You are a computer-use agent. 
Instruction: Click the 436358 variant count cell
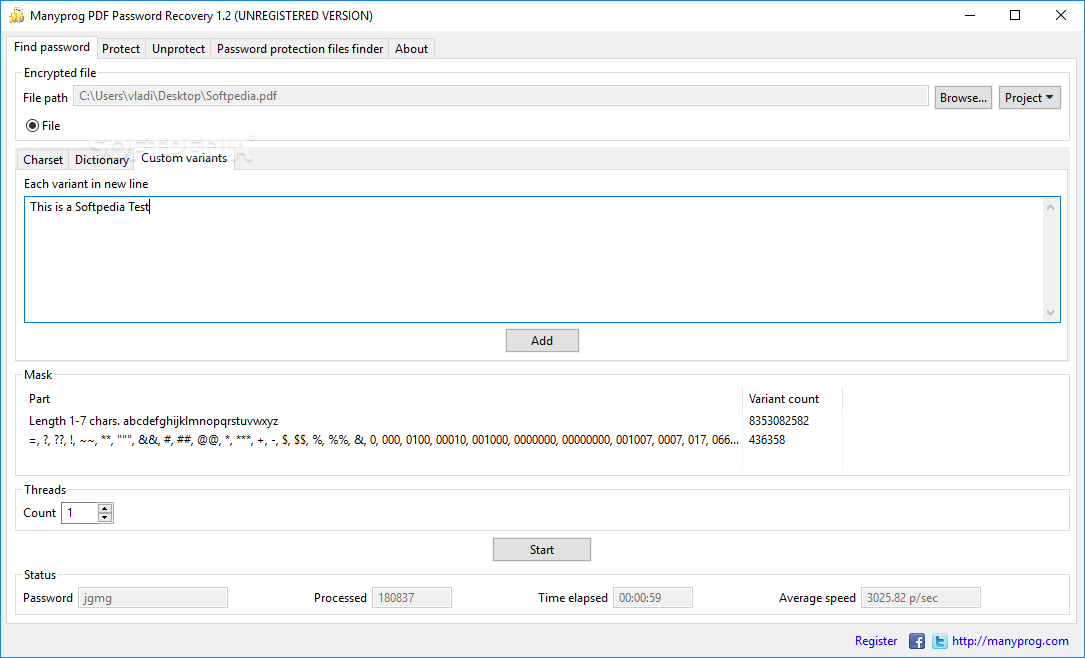[x=767, y=439]
